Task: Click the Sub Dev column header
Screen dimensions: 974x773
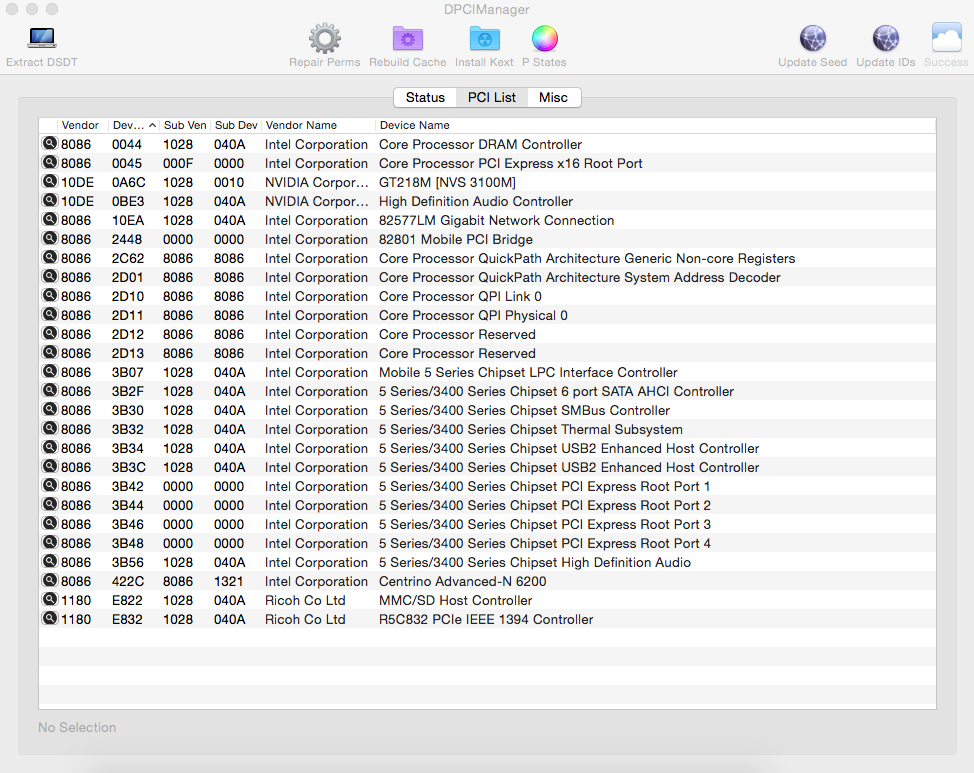Action: [x=236, y=125]
